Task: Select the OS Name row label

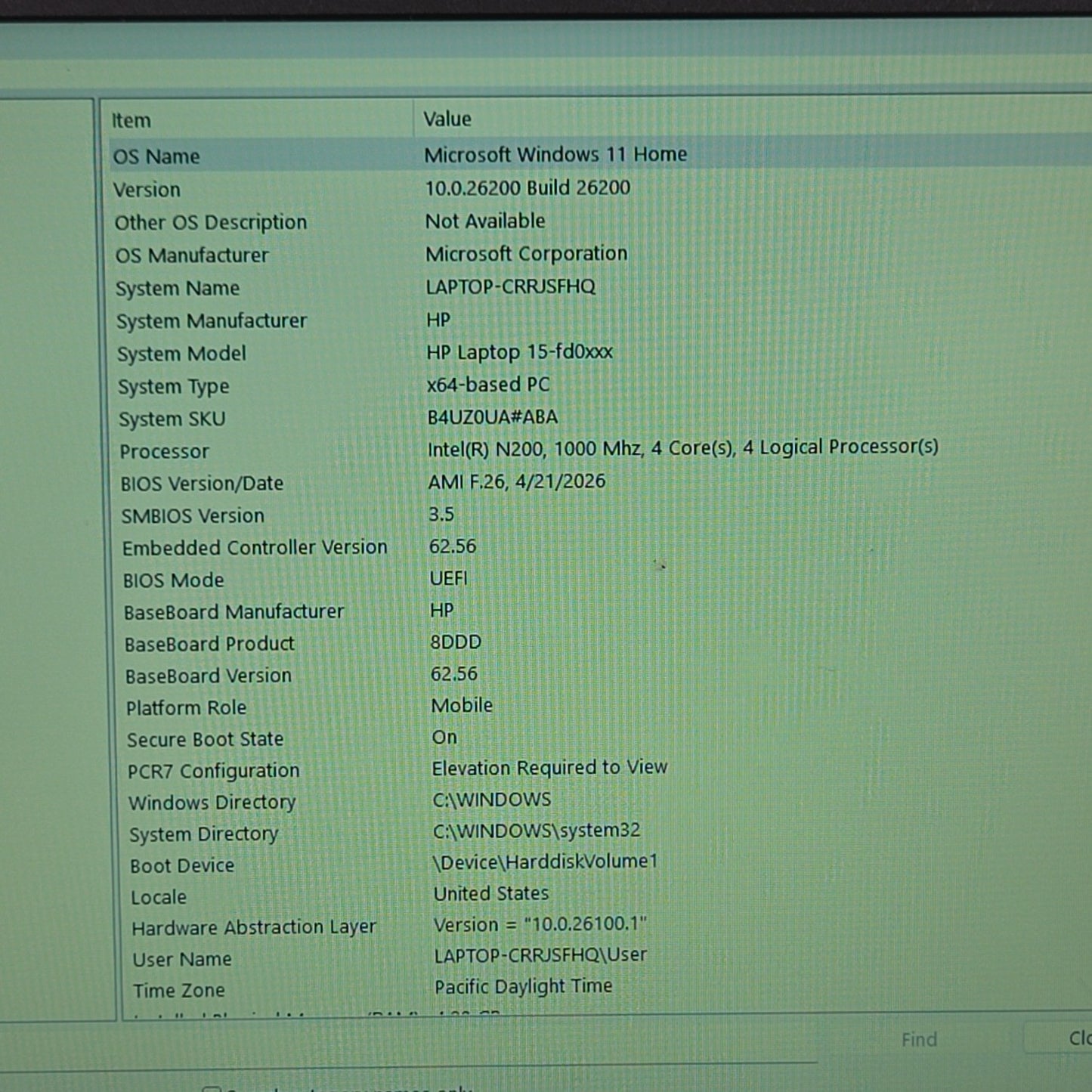Action: pos(156,156)
